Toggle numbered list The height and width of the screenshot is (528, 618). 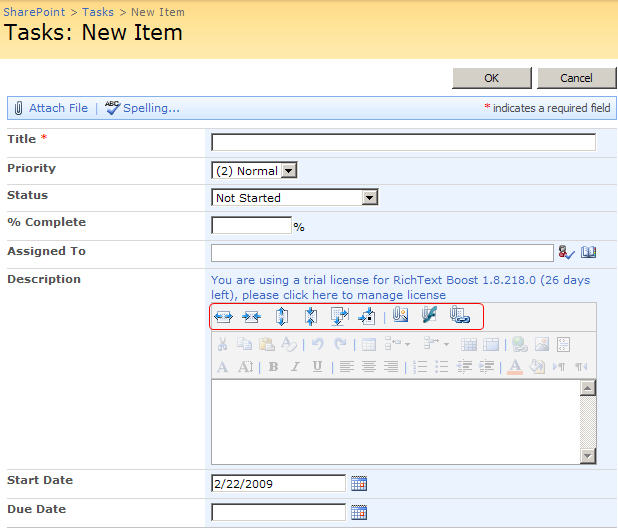(x=420, y=367)
